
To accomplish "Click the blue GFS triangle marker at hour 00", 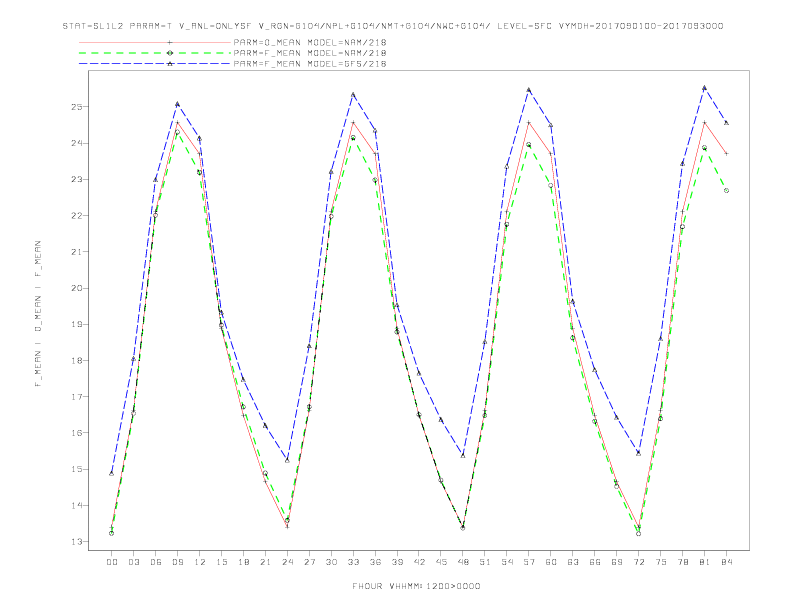I will point(112,473).
